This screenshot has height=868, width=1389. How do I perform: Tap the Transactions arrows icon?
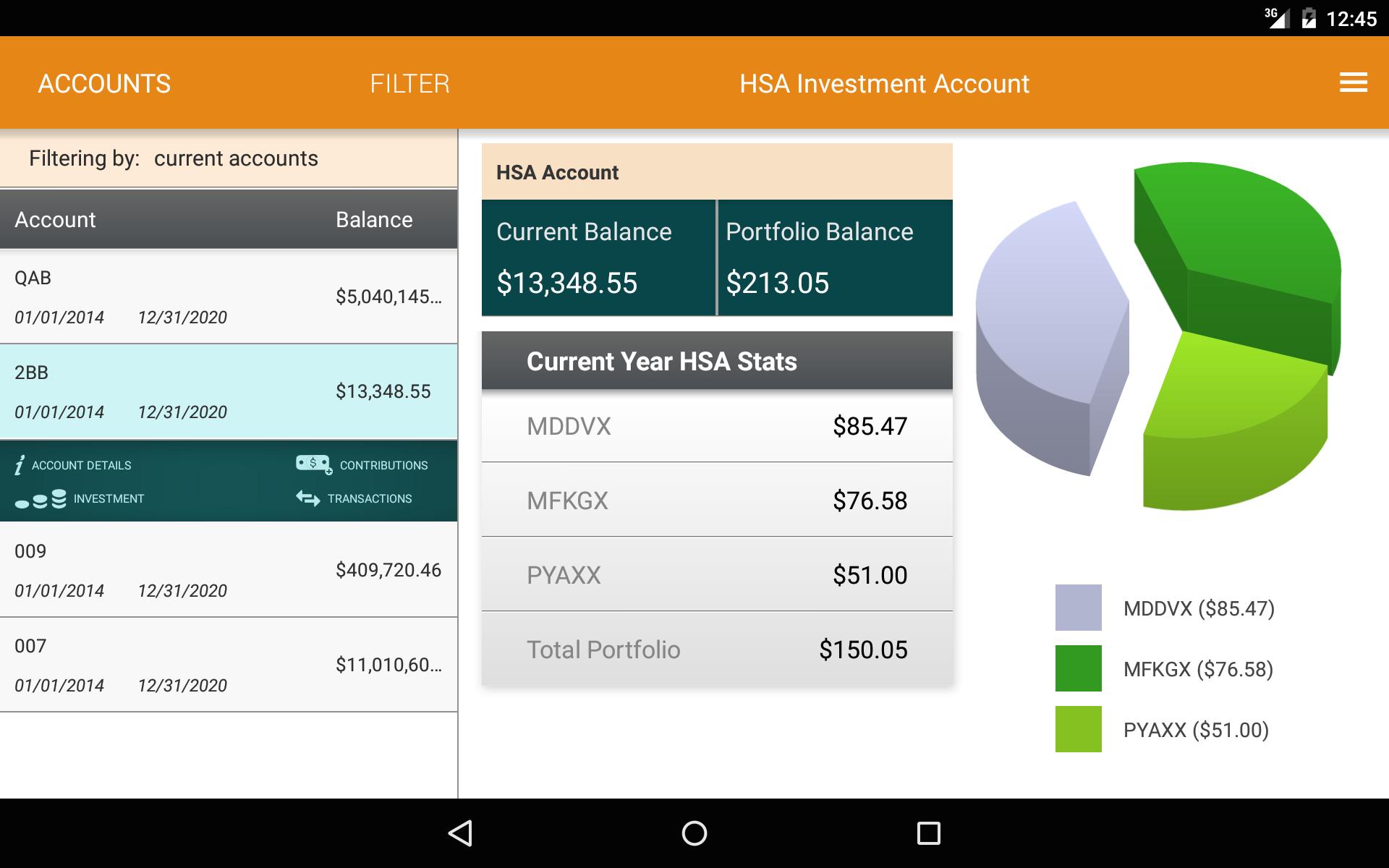click(308, 498)
